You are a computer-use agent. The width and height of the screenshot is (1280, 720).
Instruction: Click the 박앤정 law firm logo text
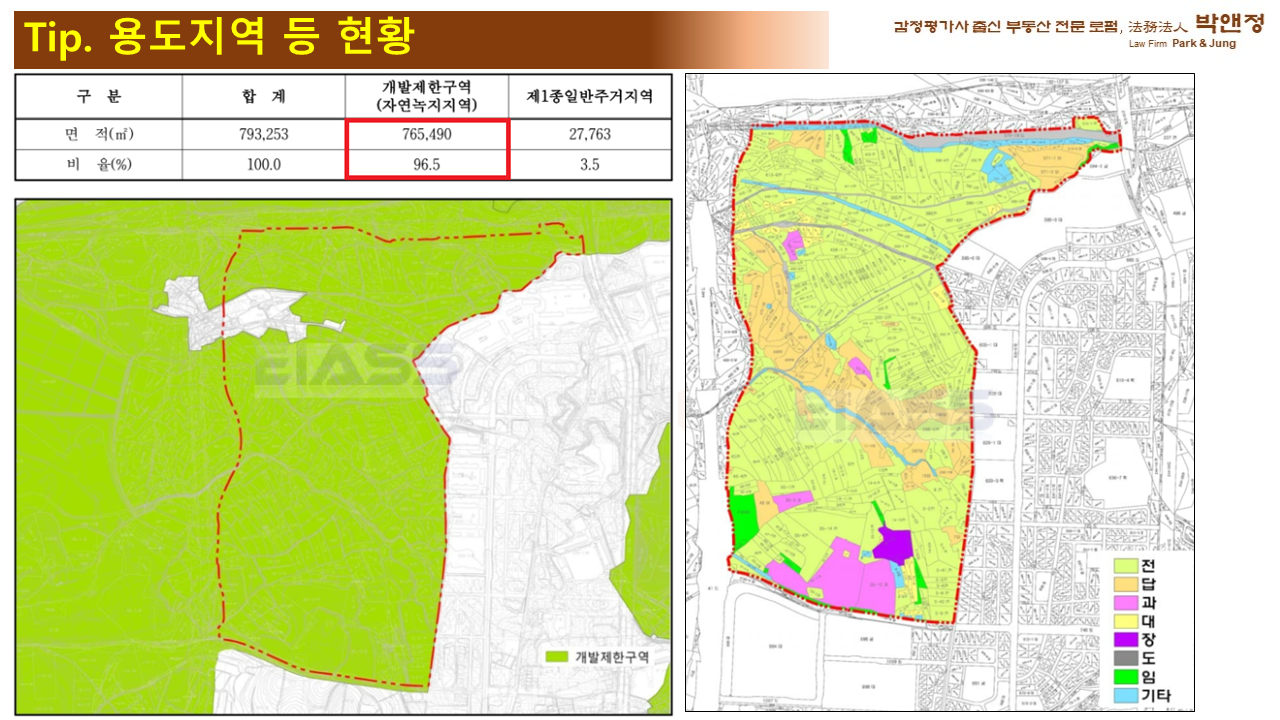coord(1229,24)
